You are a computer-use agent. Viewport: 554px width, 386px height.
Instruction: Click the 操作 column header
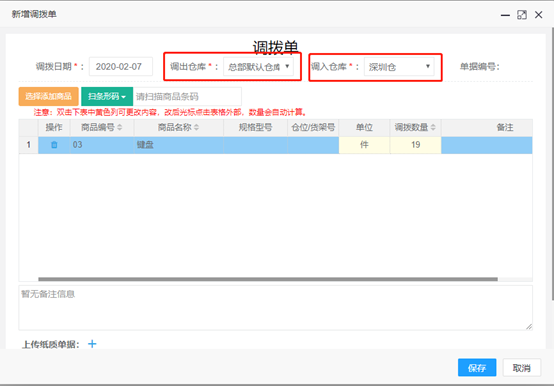click(54, 127)
